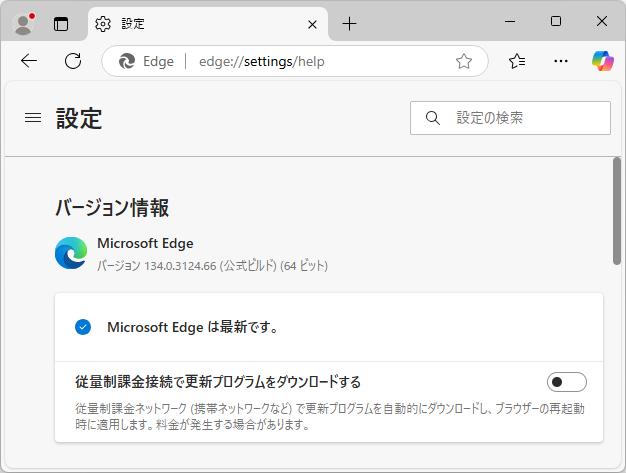Minimize the Edge window
The height and width of the screenshot is (473, 626).
pos(510,22)
